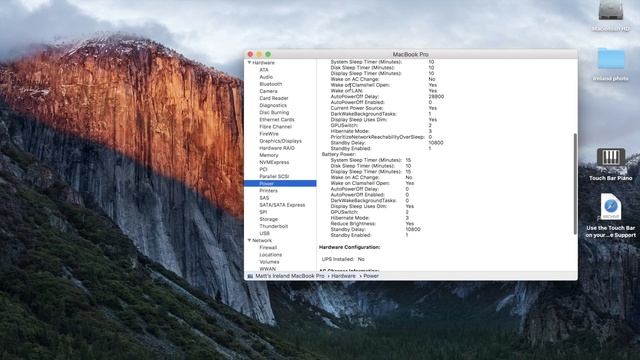This screenshot has height=360, width=640.
Task: Select Memory in the sidebar
Action: 269,155
